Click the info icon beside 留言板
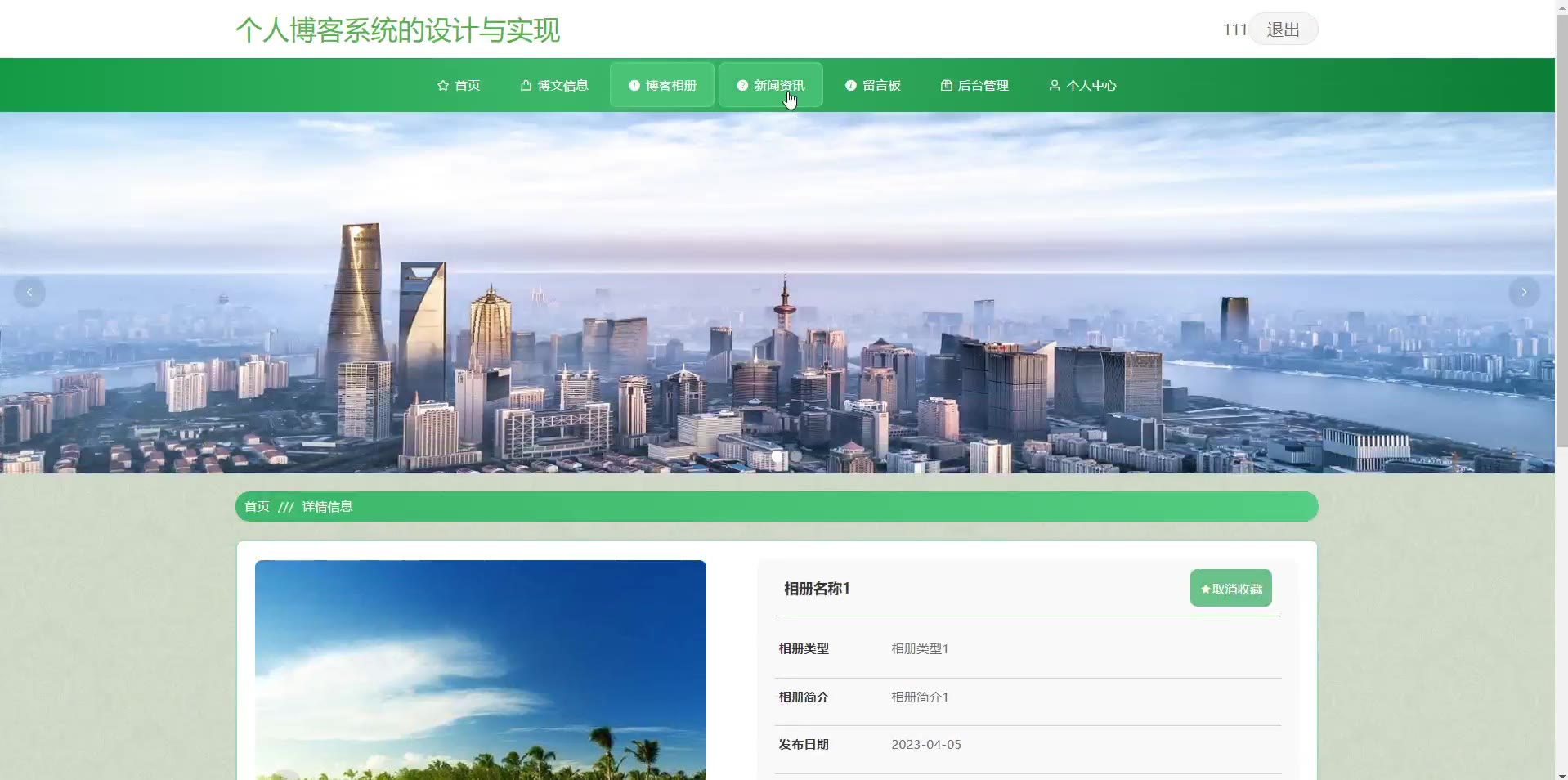The image size is (1568, 780). tap(850, 85)
